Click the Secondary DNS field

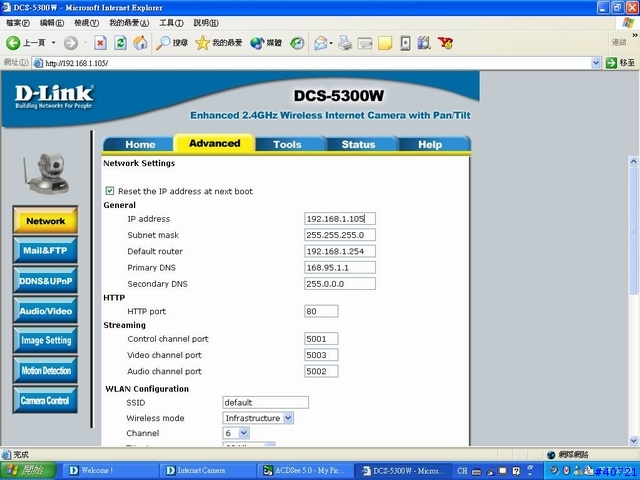(340, 284)
